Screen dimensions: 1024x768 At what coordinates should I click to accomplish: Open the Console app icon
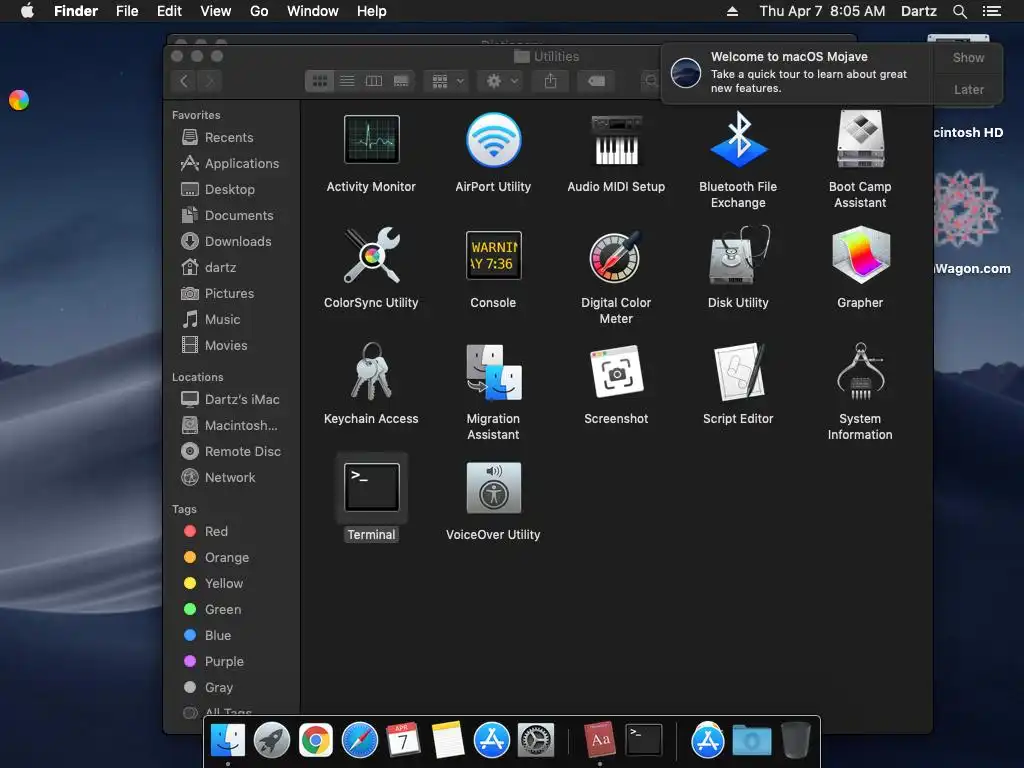494,255
